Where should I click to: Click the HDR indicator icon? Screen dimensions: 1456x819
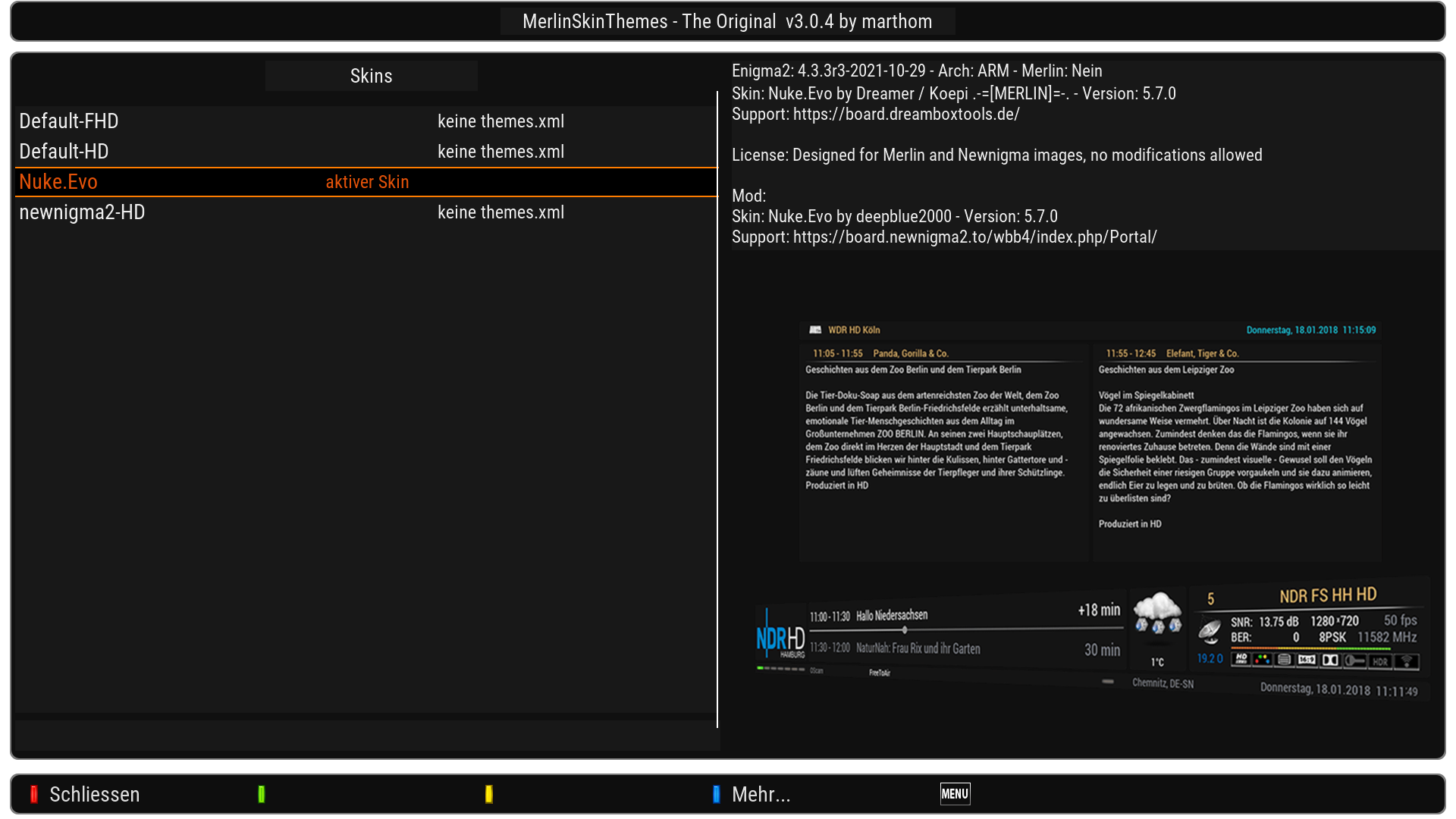[x=1380, y=662]
